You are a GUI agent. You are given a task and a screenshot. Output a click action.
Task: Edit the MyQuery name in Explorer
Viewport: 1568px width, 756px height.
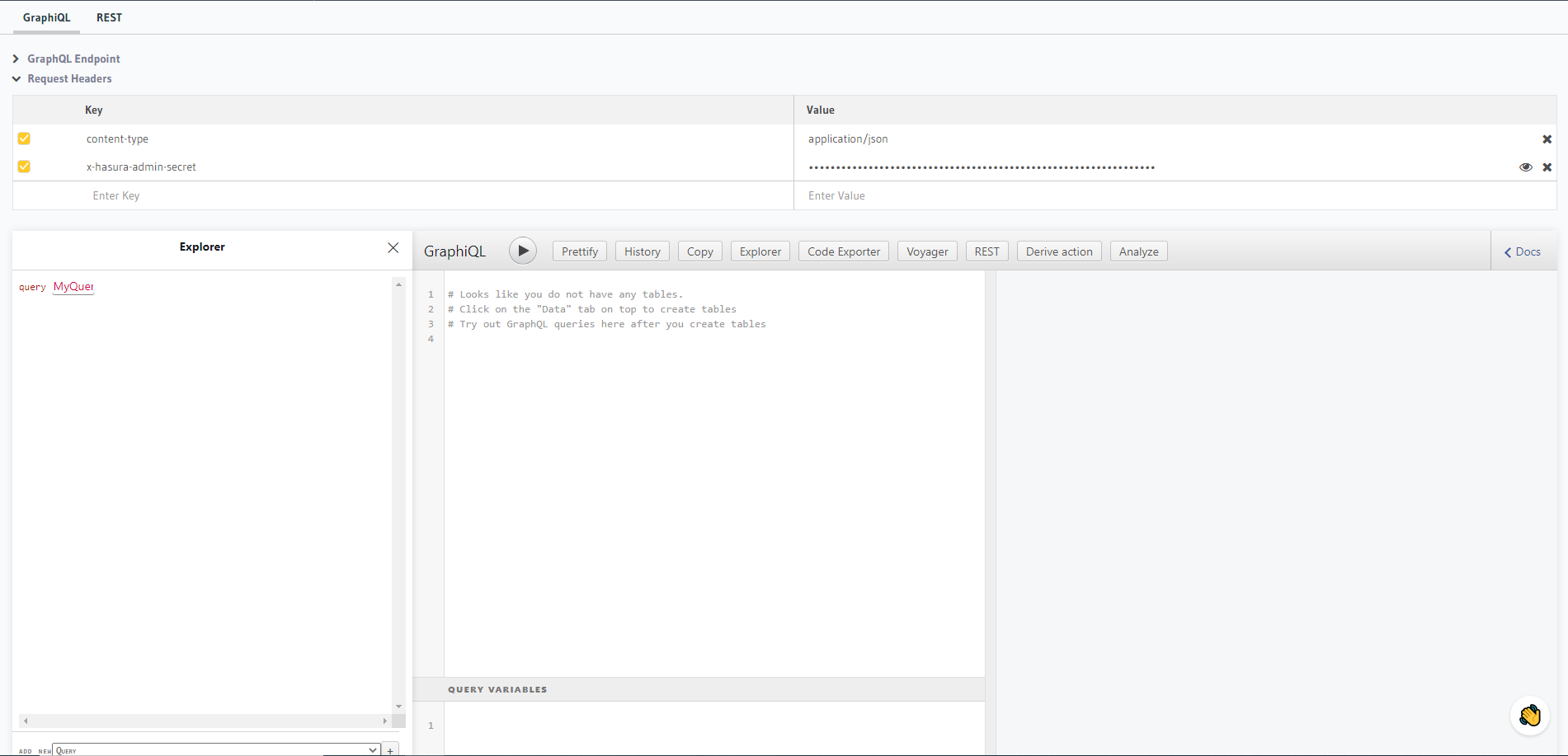pos(73,287)
